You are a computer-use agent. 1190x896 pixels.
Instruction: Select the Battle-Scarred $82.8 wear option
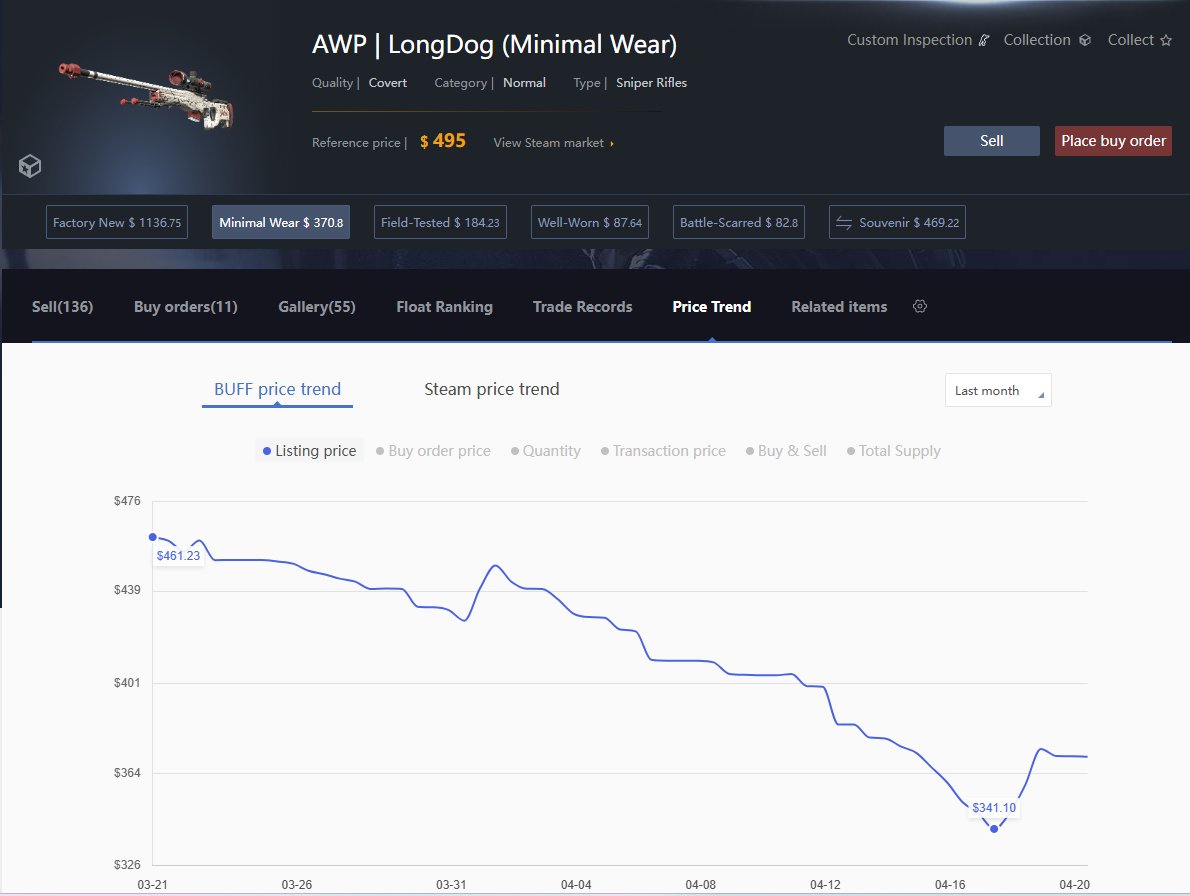(738, 222)
